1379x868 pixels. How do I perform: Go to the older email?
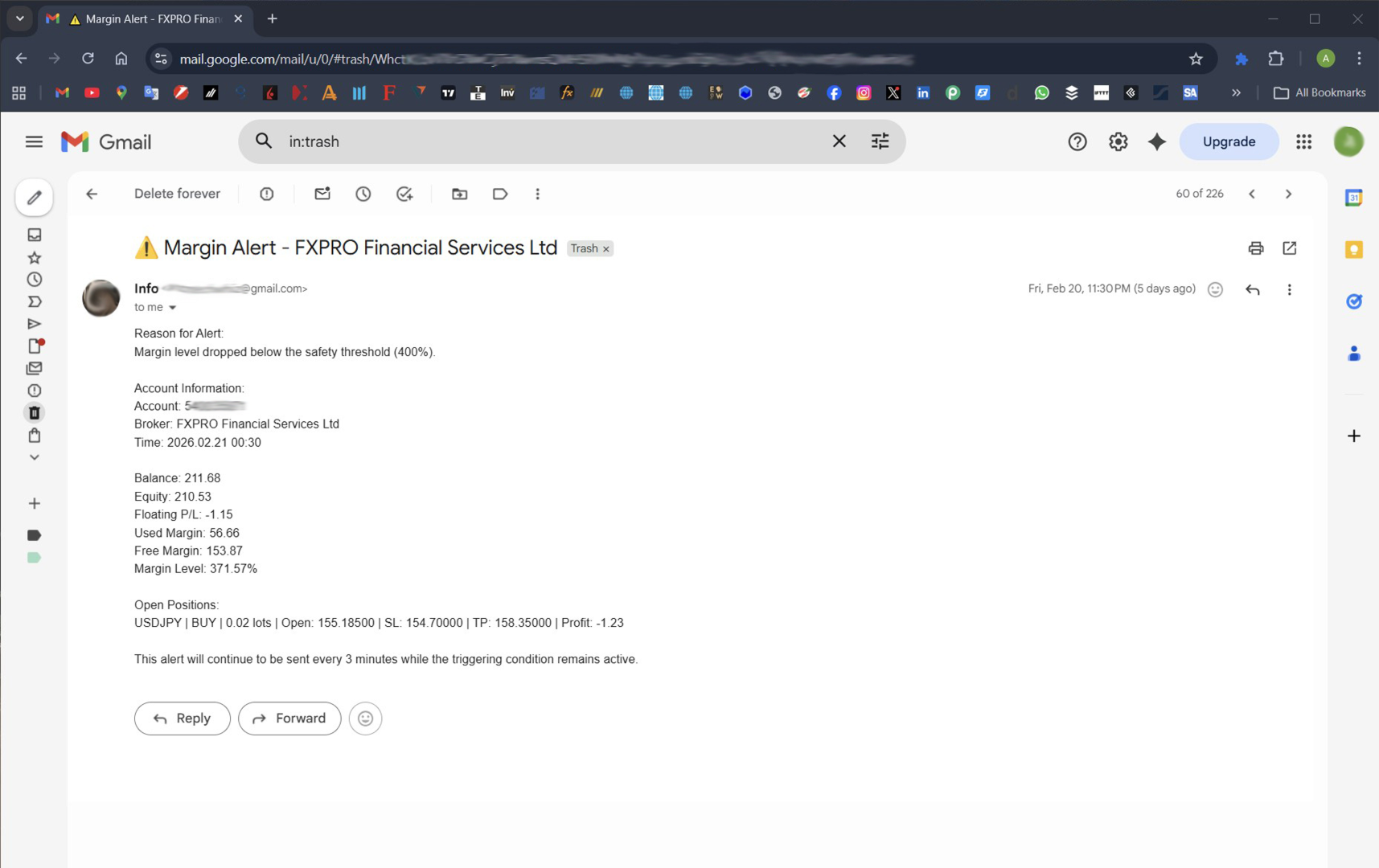click(1289, 194)
